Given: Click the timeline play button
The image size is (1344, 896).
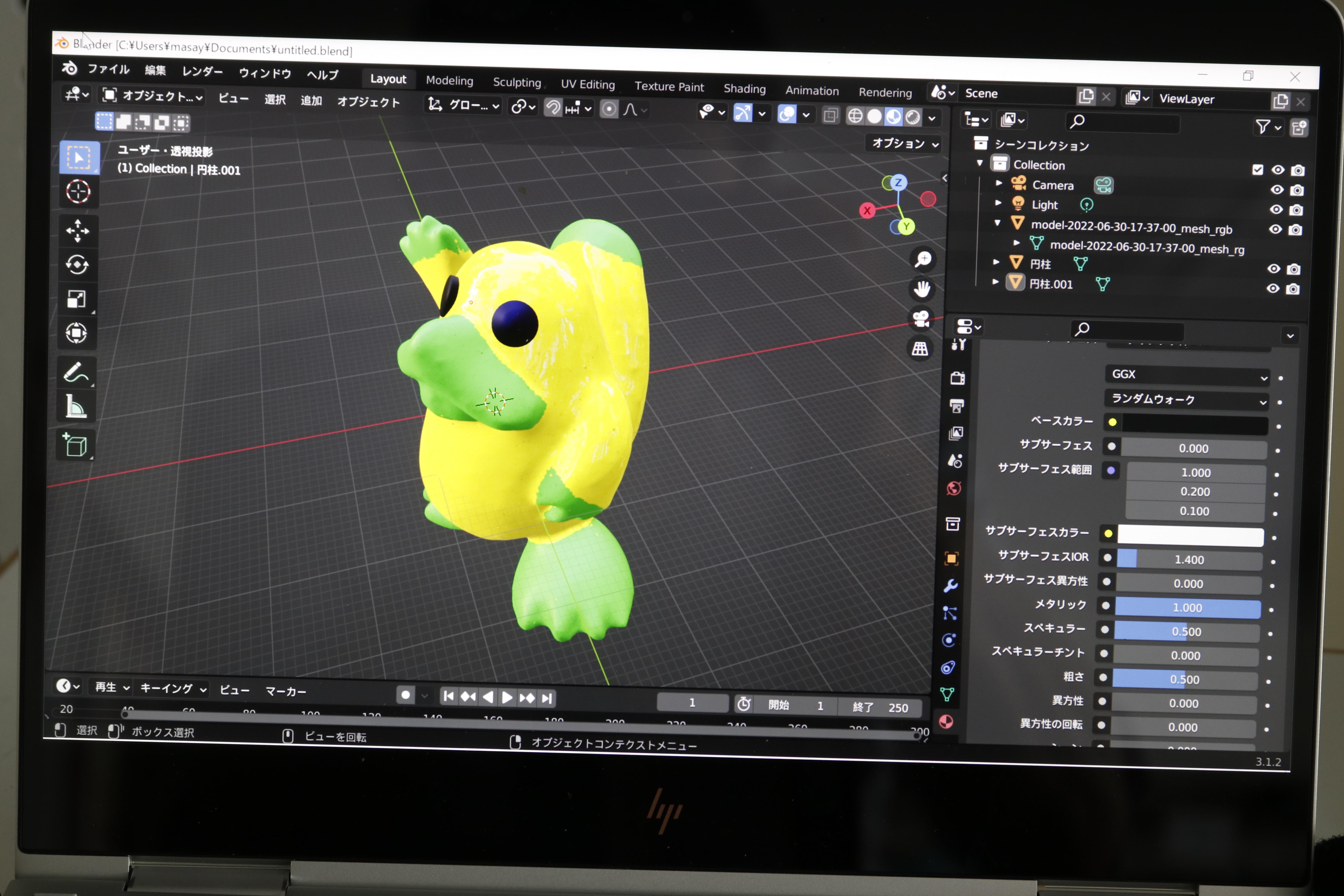Looking at the screenshot, I should pyautogui.click(x=507, y=698).
